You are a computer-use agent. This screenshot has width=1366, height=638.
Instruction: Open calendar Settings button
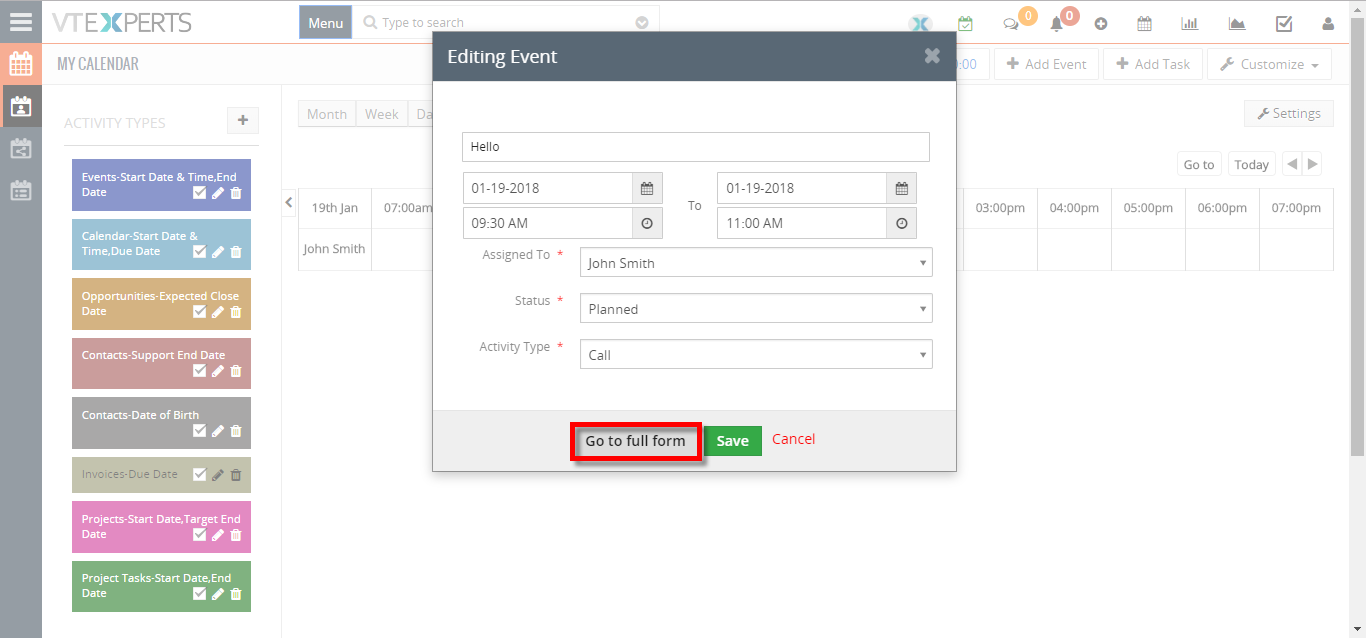pos(1289,114)
